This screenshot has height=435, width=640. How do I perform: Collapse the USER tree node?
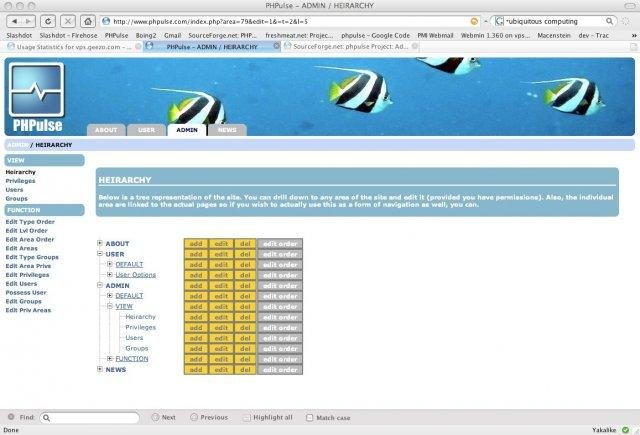[x=100, y=253]
